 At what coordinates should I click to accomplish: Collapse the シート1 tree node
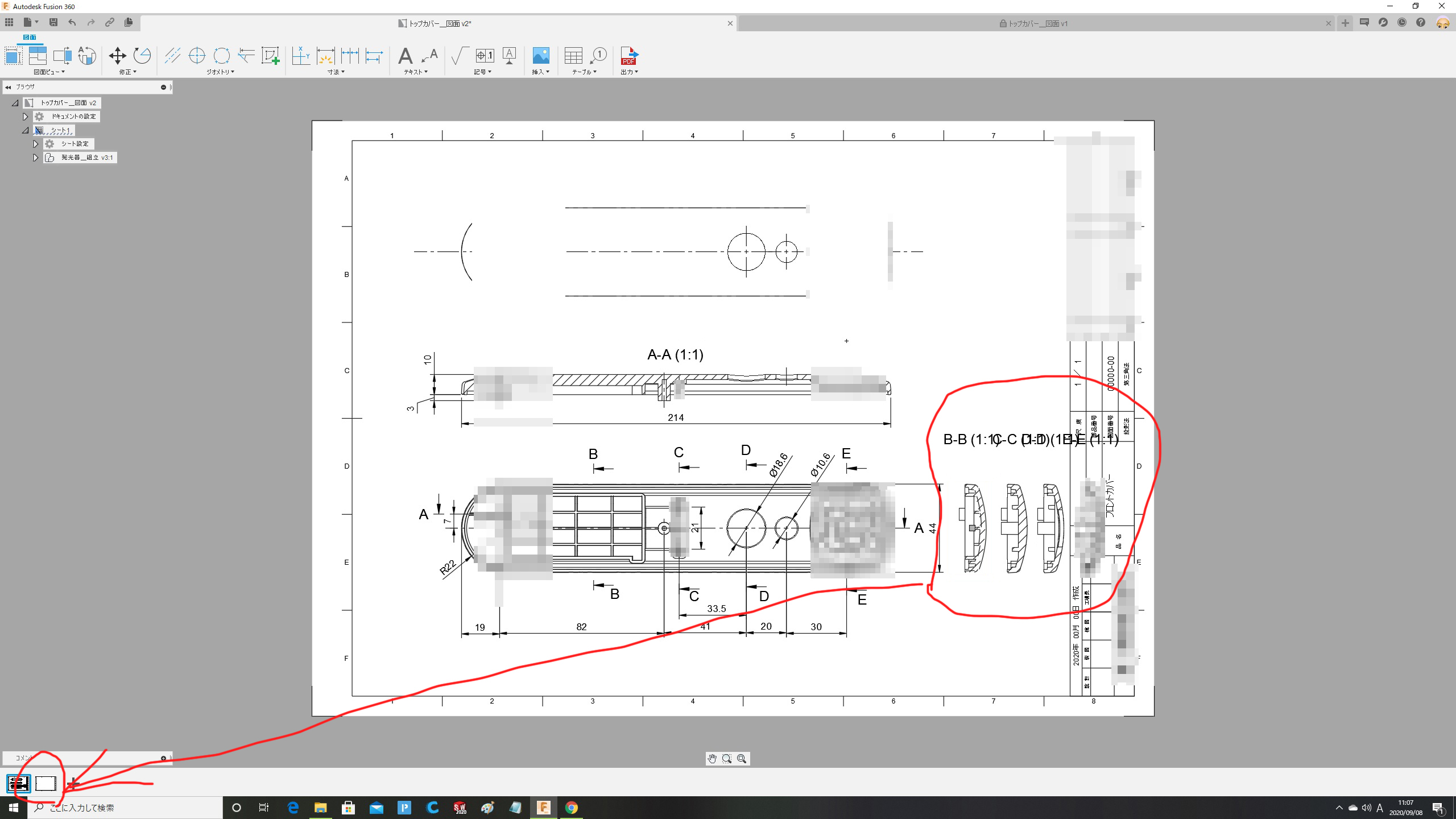click(25, 130)
